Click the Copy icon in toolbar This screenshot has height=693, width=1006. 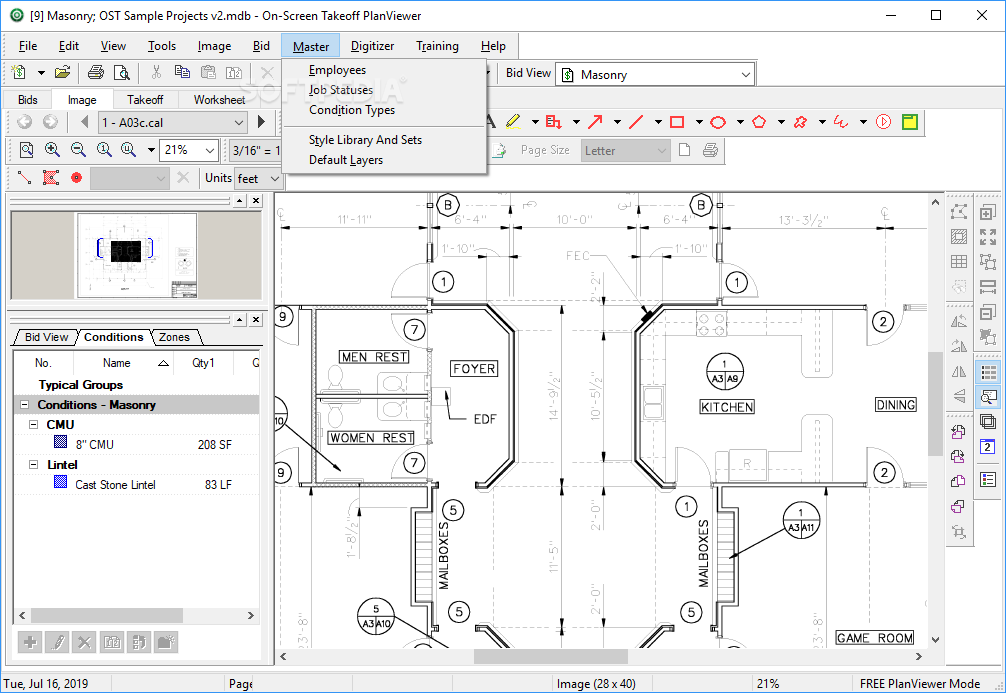click(182, 72)
